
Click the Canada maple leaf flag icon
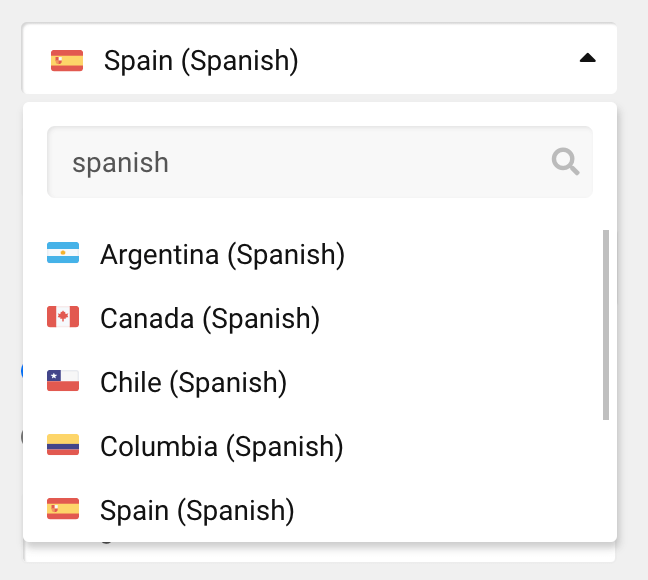tap(63, 318)
